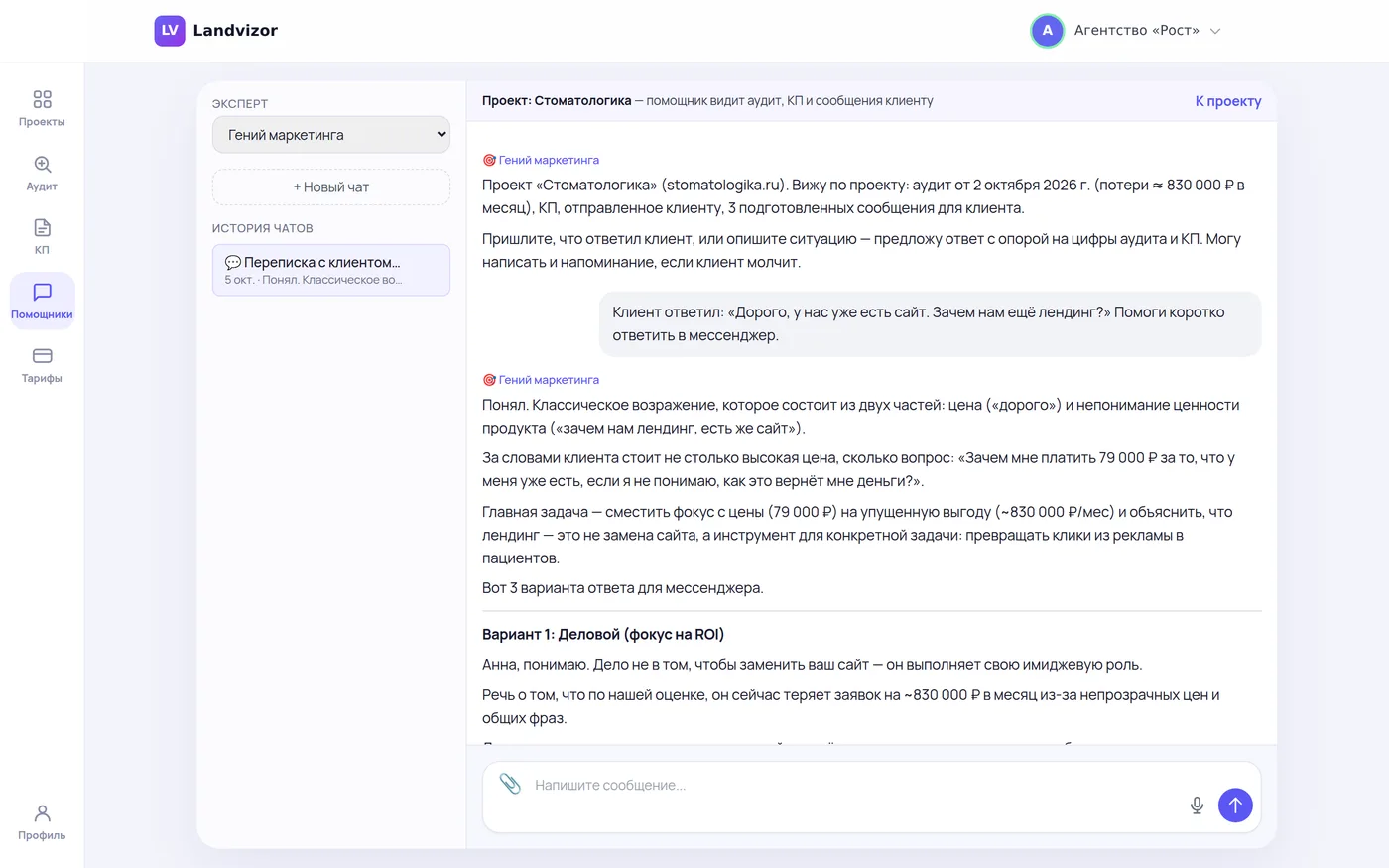Follow the К проекту link
Image resolution: width=1389 pixels, height=868 pixels.
tap(1228, 101)
